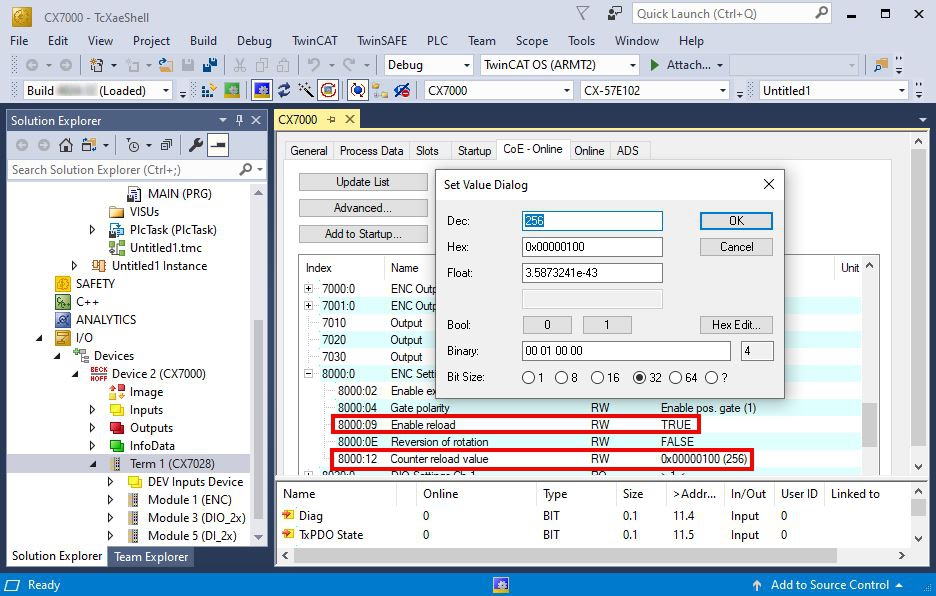
Task: Select the 64-bit Bit Size radio button
Action: tap(676, 377)
